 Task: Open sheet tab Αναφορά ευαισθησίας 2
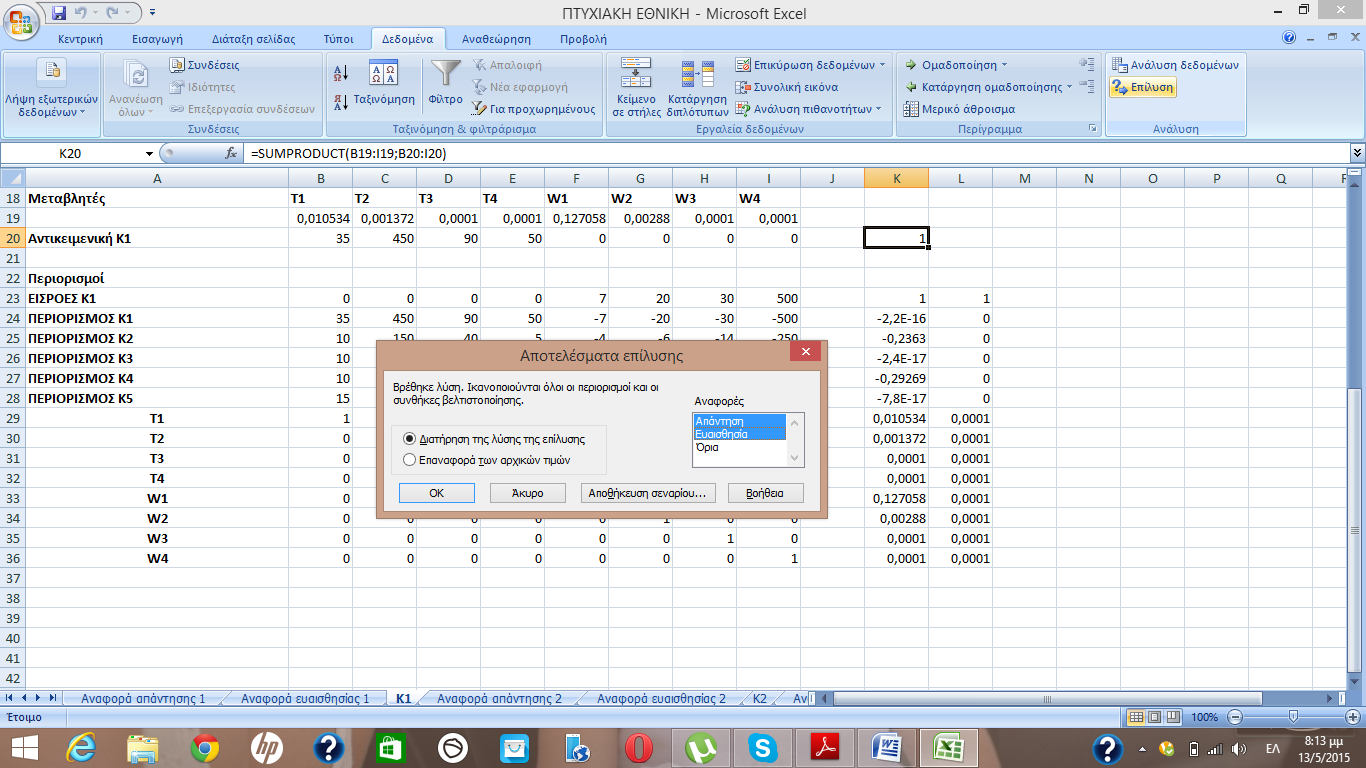(x=661, y=698)
